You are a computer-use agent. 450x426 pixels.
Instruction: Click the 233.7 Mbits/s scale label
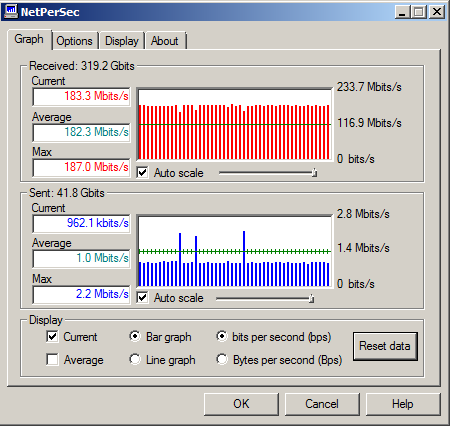coord(369,87)
